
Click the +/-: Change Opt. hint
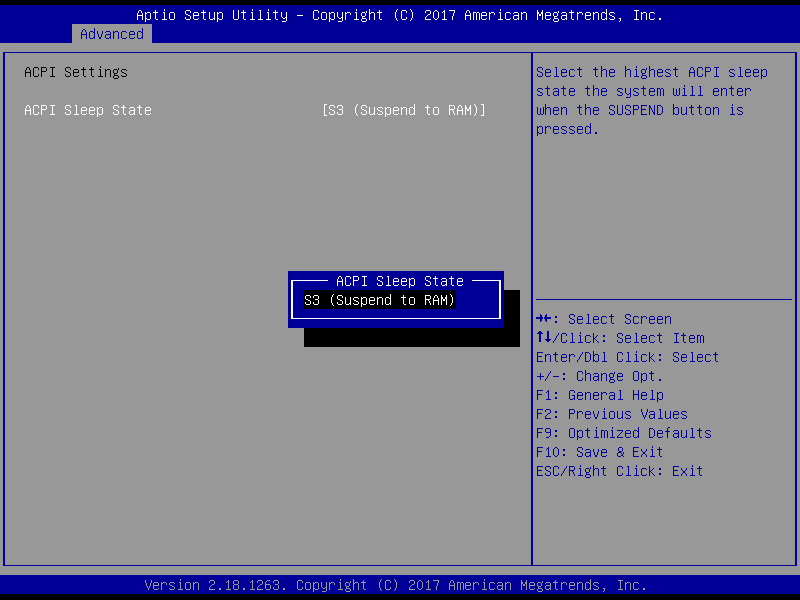coord(599,376)
